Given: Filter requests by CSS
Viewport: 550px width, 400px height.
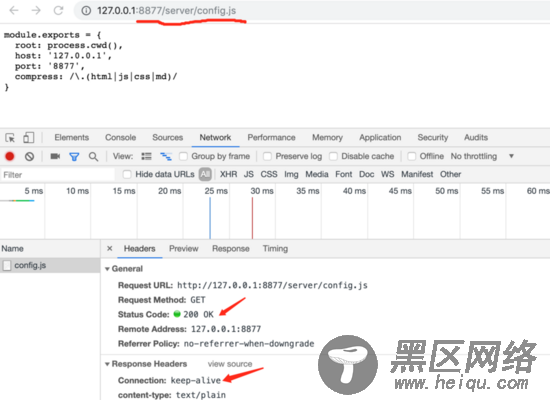Looking at the screenshot, I should [269, 174].
